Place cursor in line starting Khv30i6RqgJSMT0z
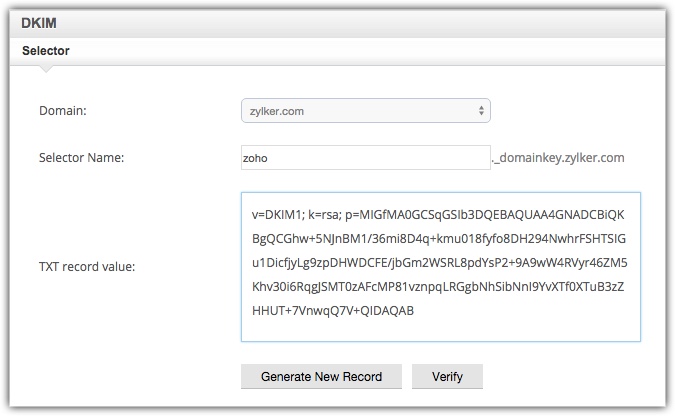This screenshot has width=675, height=416. [x=438, y=286]
